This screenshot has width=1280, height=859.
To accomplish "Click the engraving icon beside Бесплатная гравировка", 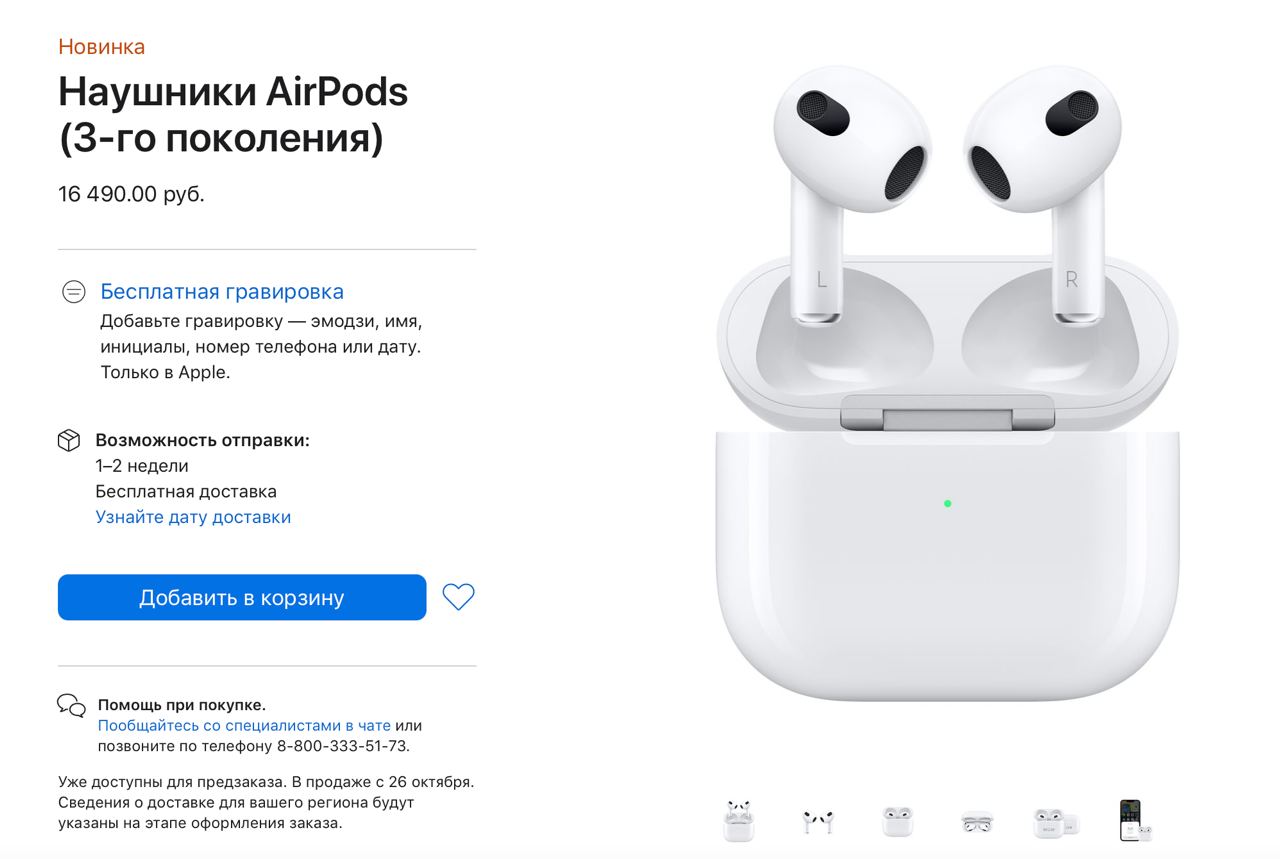I will (74, 292).
